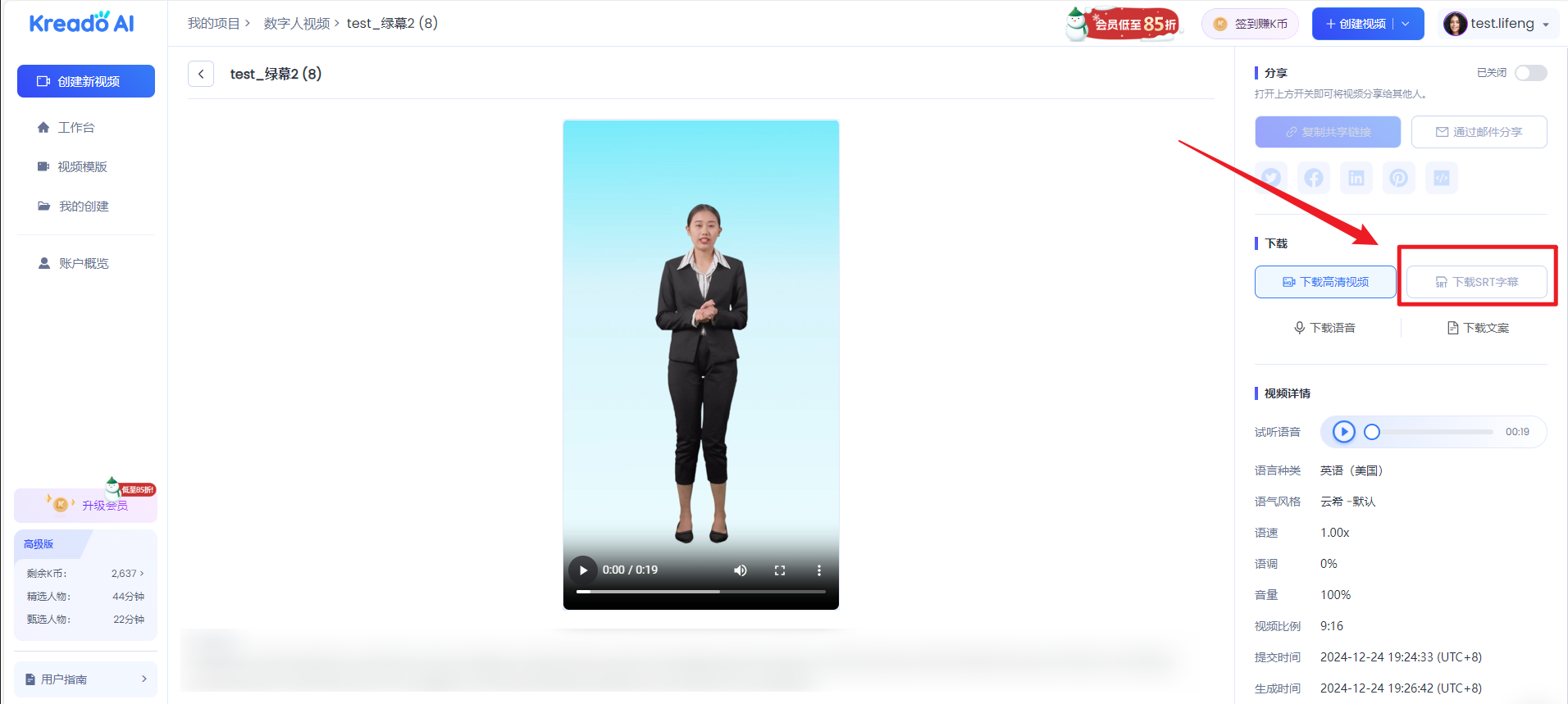The width and height of the screenshot is (1568, 704).
Task: Share to Twitter using the bird icon
Action: [x=1271, y=178]
